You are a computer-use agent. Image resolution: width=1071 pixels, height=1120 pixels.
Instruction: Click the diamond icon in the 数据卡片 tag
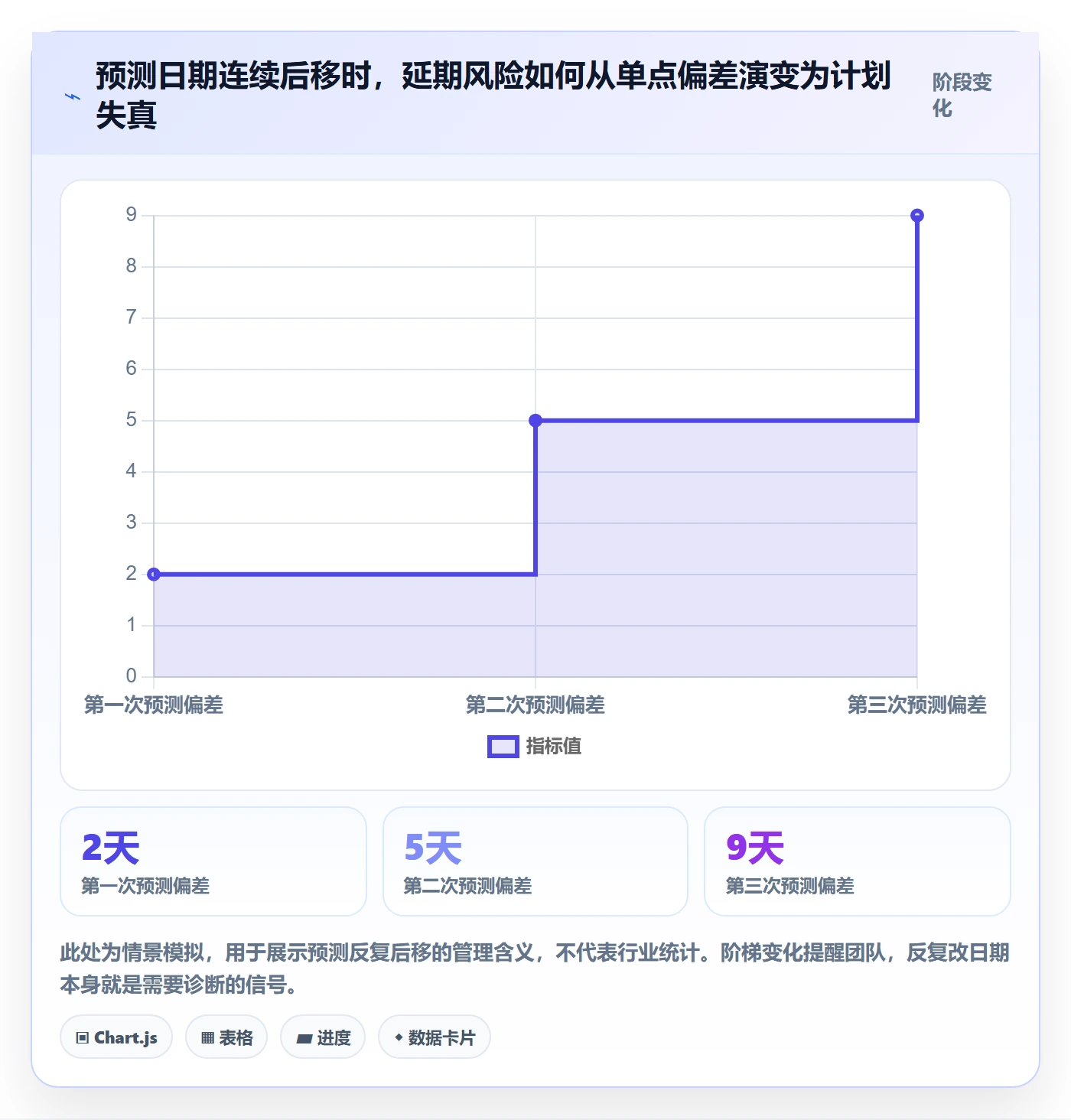coord(399,1037)
